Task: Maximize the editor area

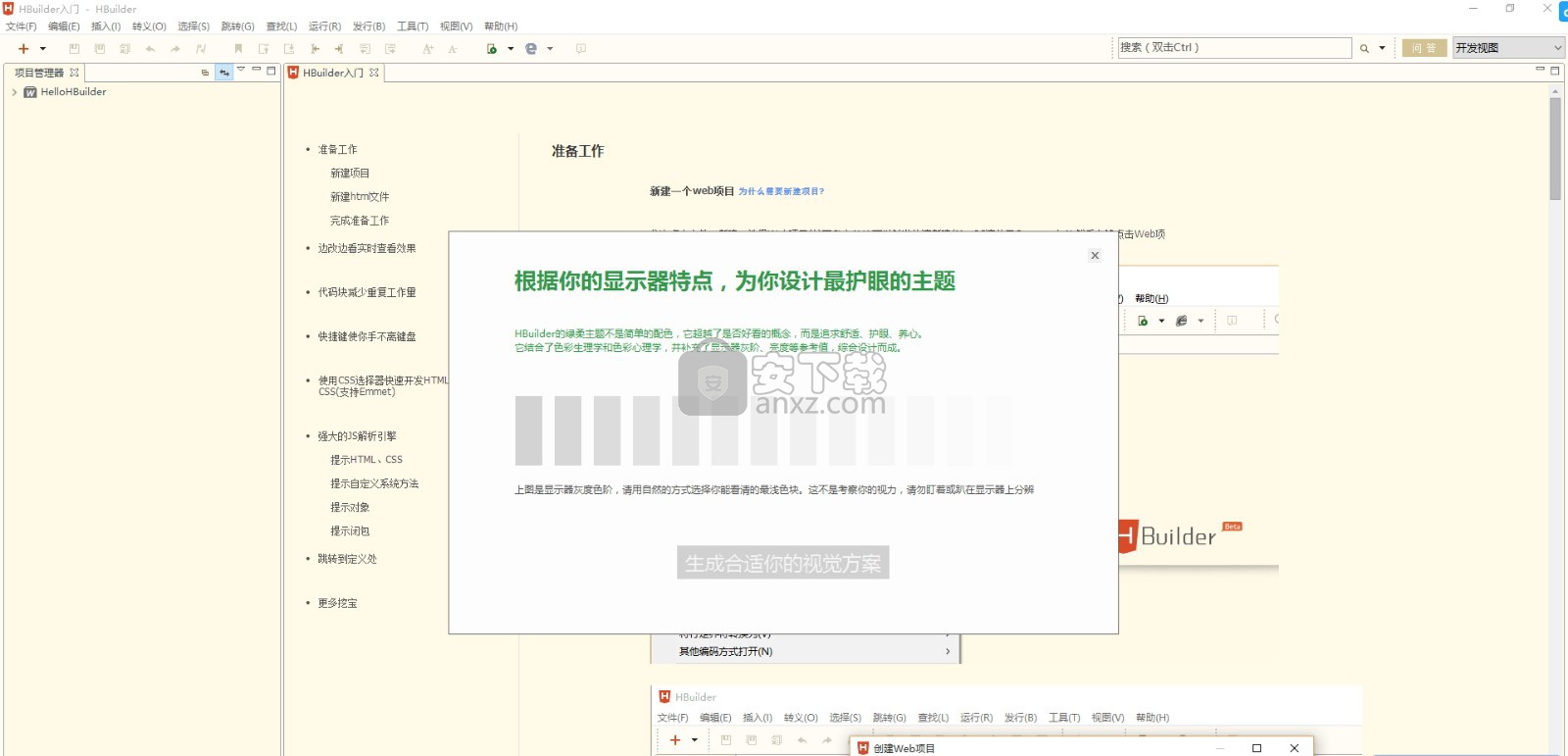Action: click(x=1555, y=71)
